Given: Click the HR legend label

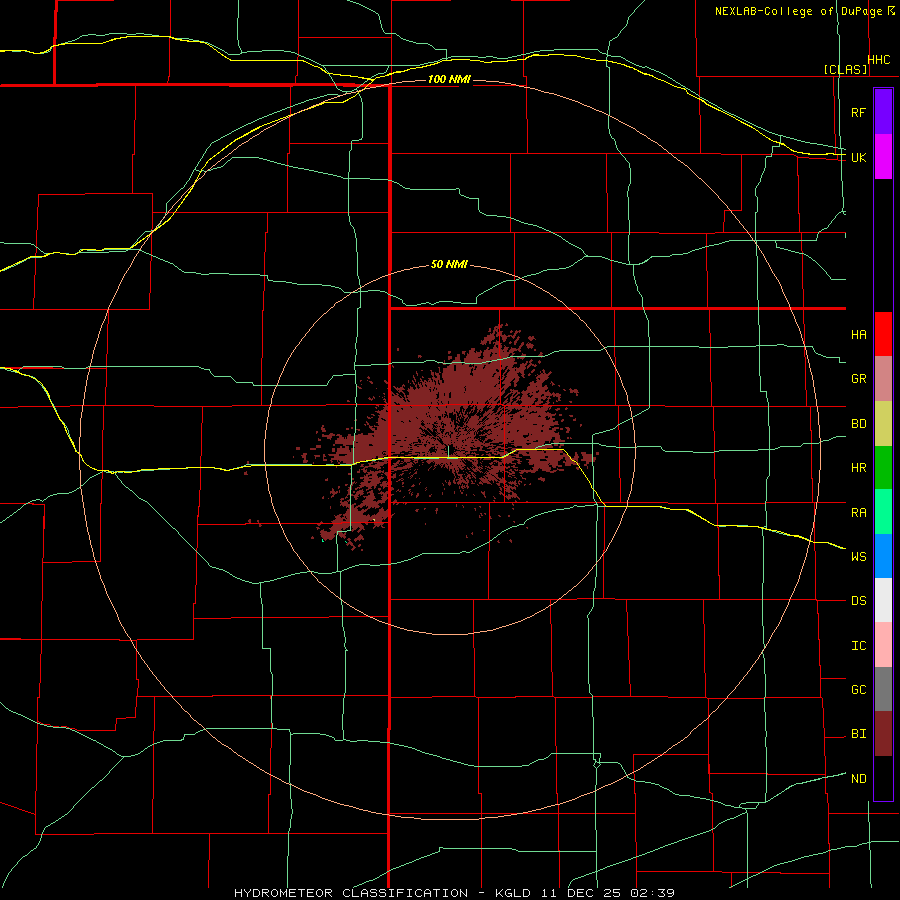Looking at the screenshot, I should coord(858,468).
